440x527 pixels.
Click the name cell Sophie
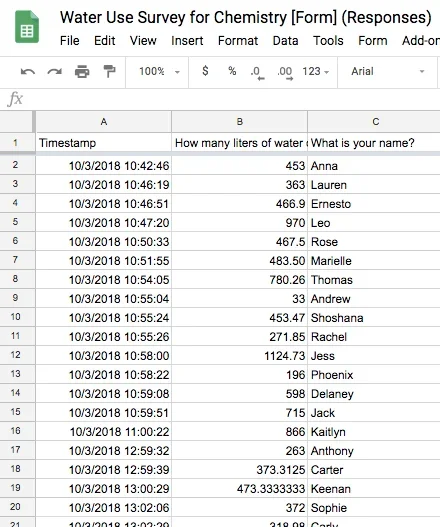[374, 507]
